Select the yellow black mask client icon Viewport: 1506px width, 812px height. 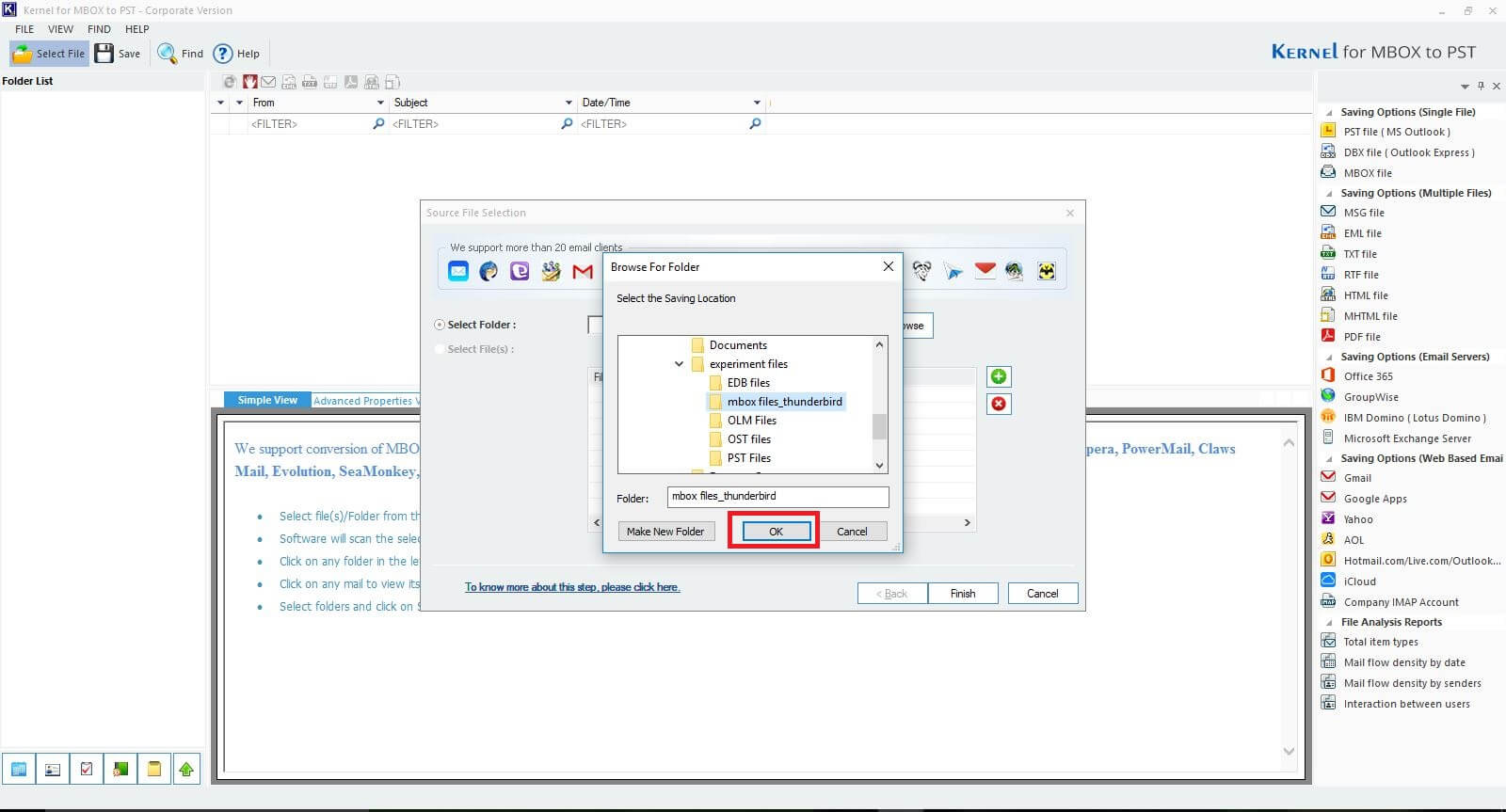[1046, 271]
